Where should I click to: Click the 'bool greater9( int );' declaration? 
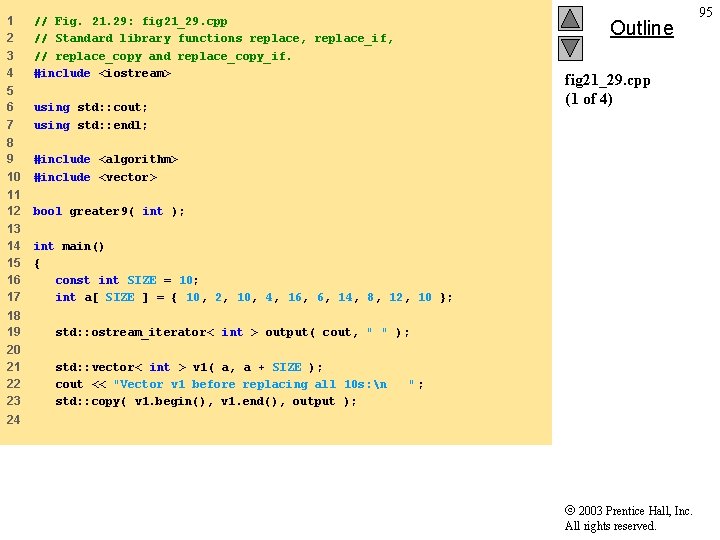(x=108, y=211)
